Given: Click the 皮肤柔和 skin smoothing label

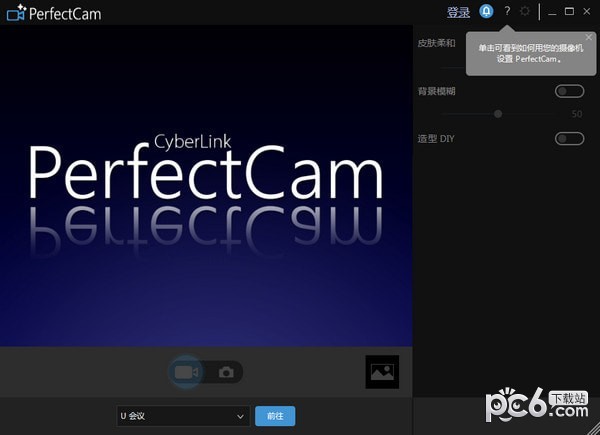Looking at the screenshot, I should click(437, 43).
